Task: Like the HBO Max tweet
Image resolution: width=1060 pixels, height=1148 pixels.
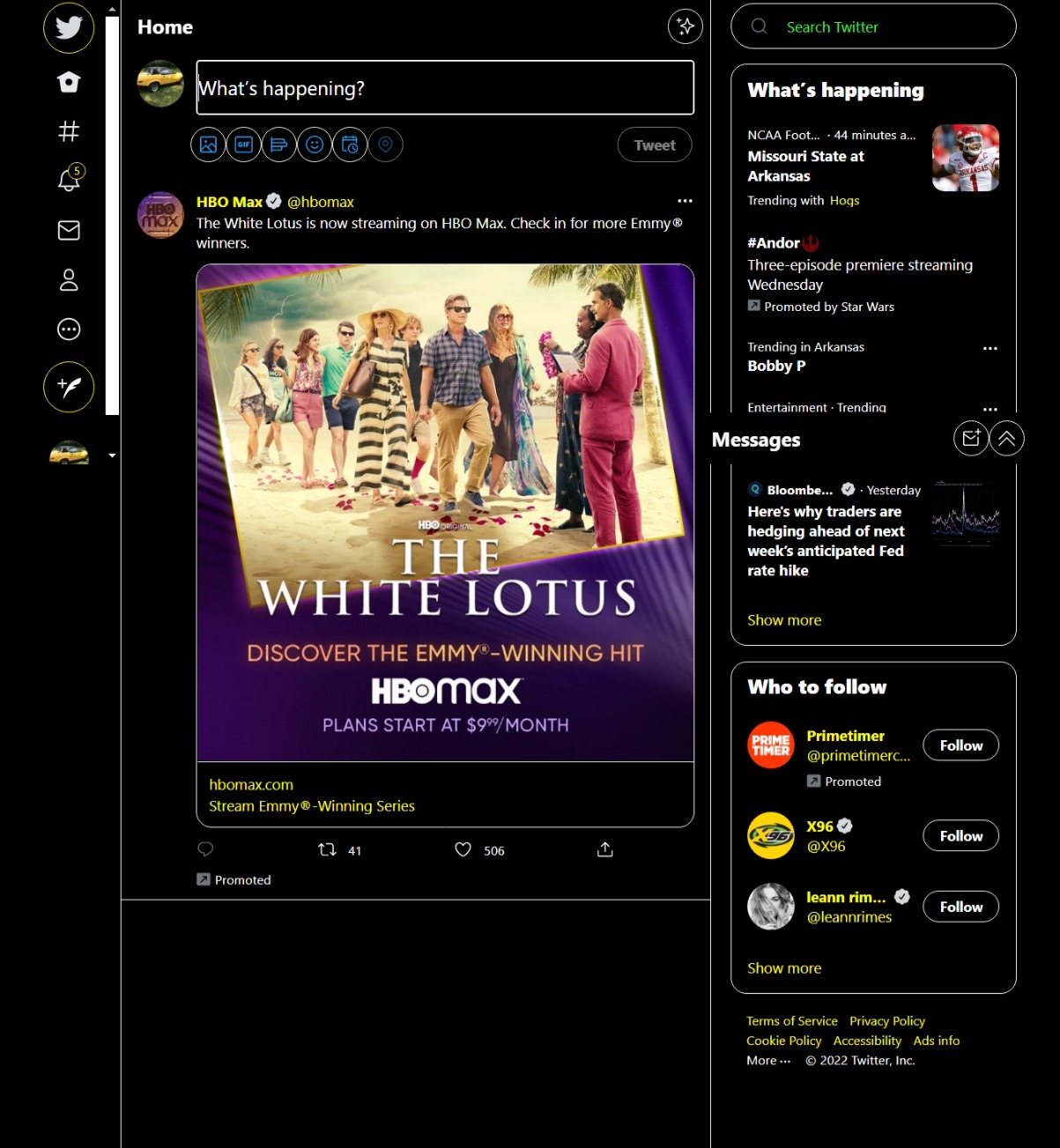Action: coord(463,849)
